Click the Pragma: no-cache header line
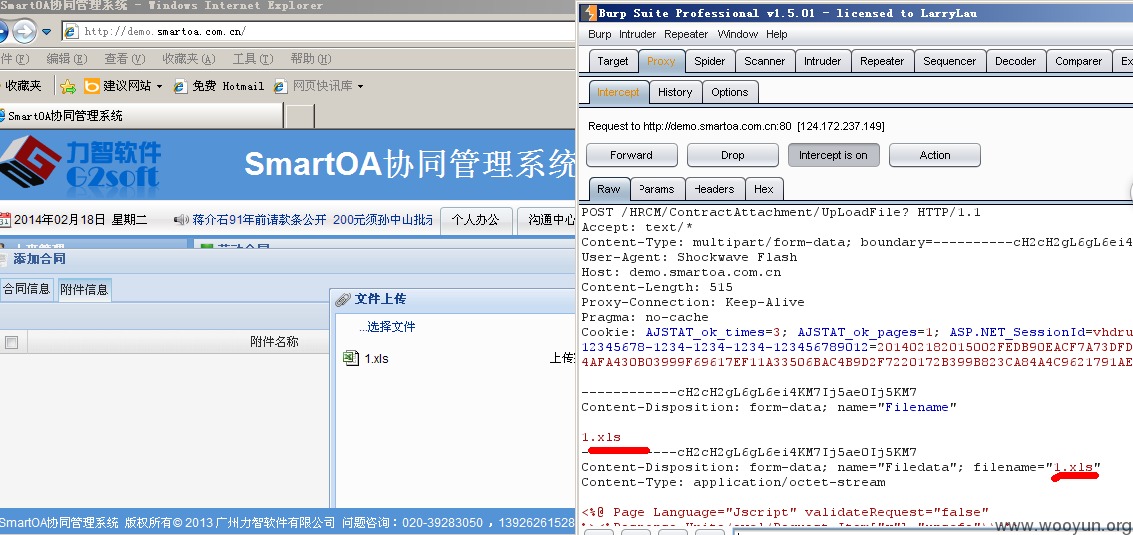The width and height of the screenshot is (1133, 535). pyautogui.click(x=645, y=317)
